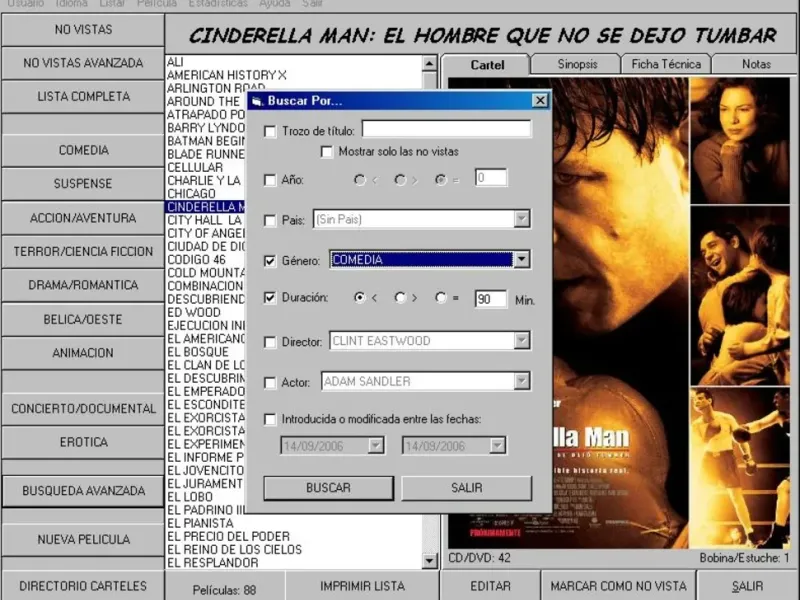Filter by TERROR/CIENCIA FICCION
This screenshot has height=600, width=800.
point(83,252)
